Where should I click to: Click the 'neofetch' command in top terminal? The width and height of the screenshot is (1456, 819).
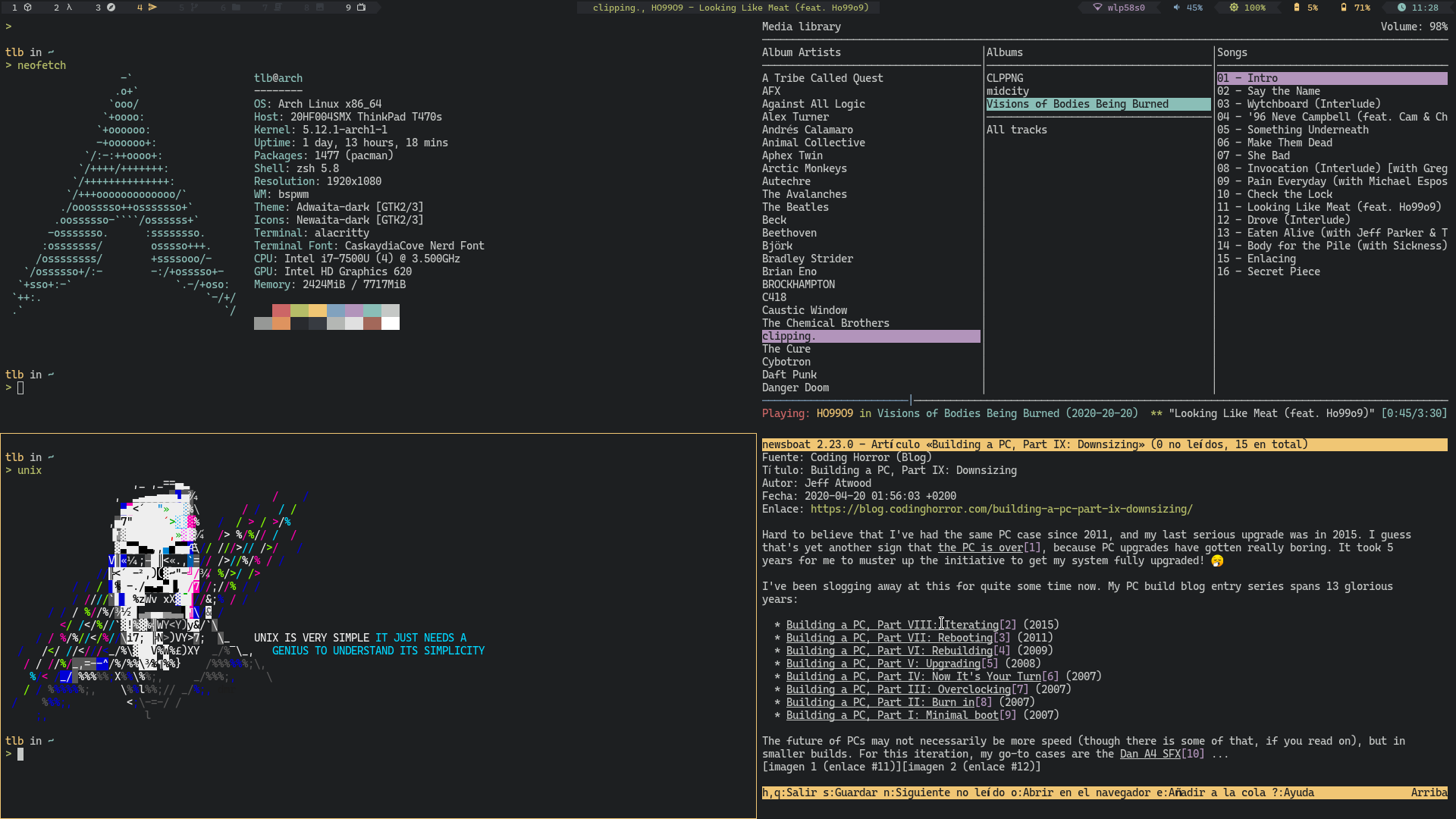[x=41, y=65]
